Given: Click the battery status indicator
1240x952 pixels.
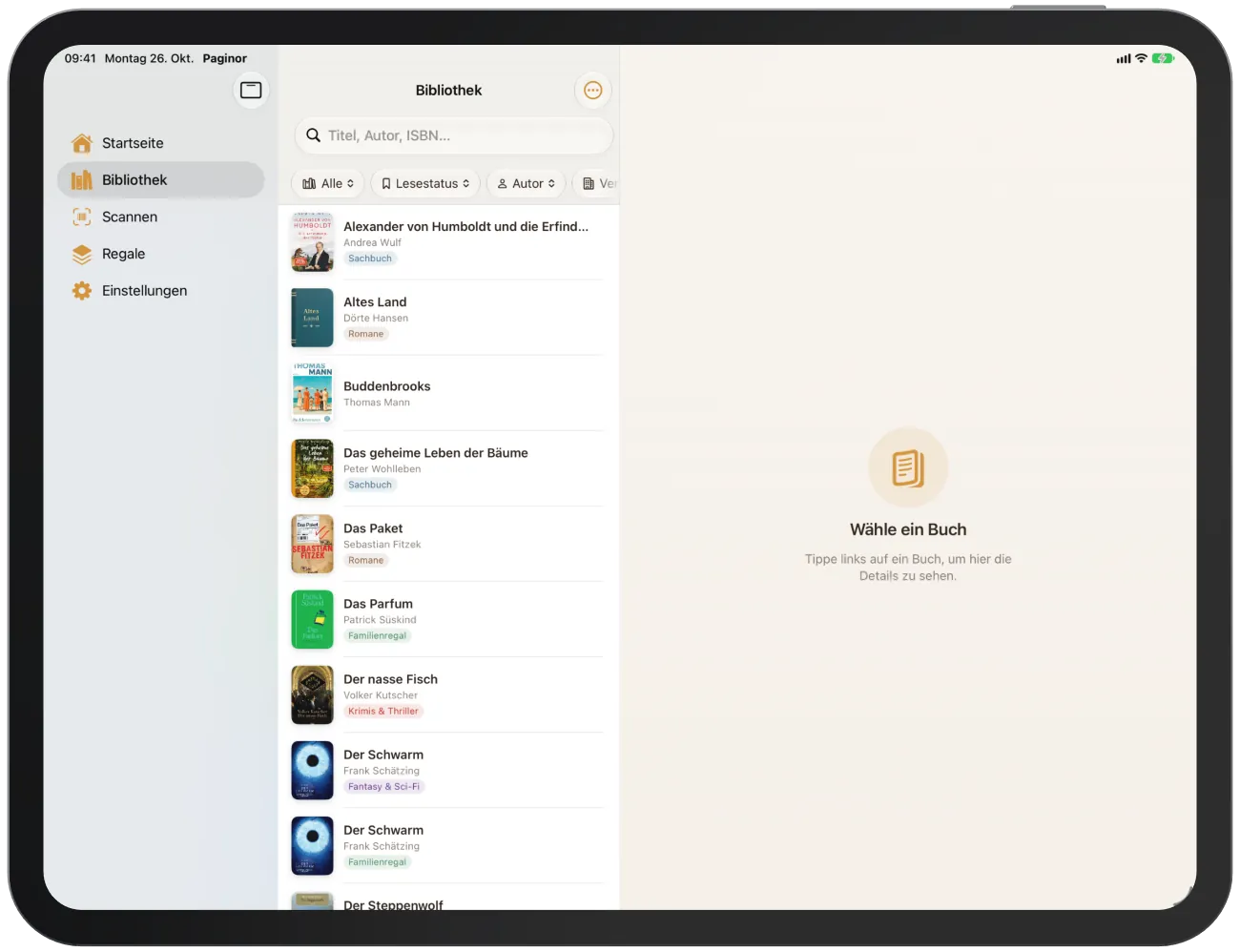Looking at the screenshot, I should click(1162, 59).
